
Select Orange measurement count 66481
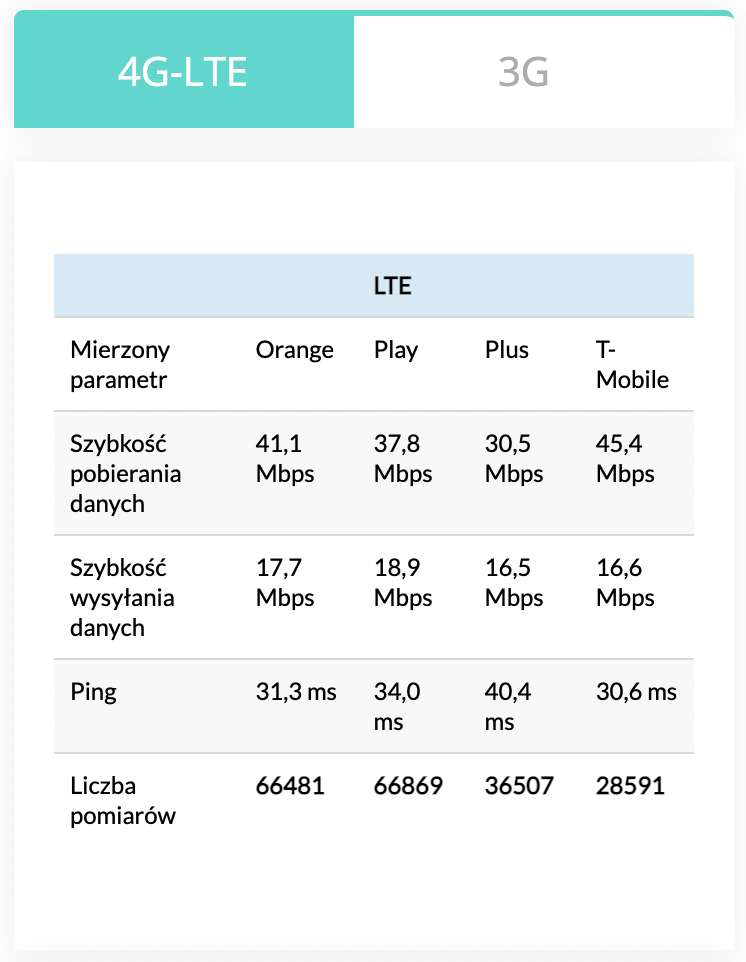pos(290,785)
